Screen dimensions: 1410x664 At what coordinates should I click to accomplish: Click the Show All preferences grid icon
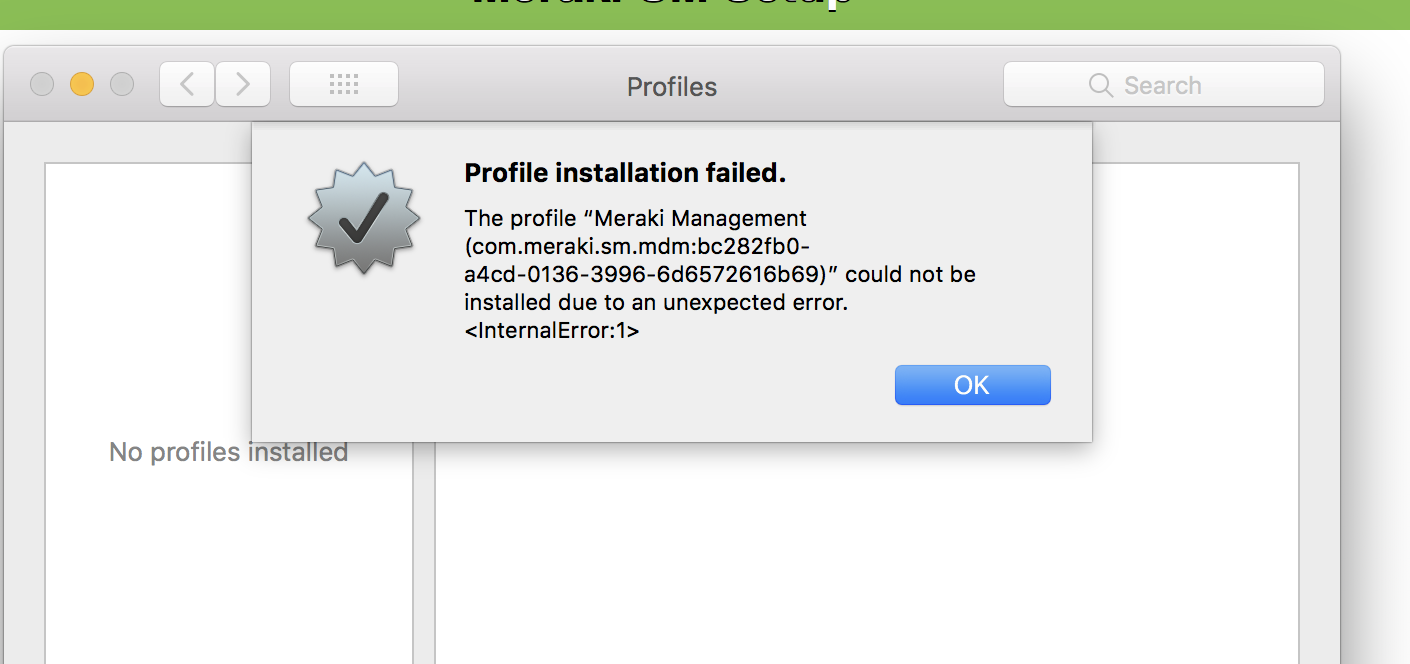click(343, 84)
